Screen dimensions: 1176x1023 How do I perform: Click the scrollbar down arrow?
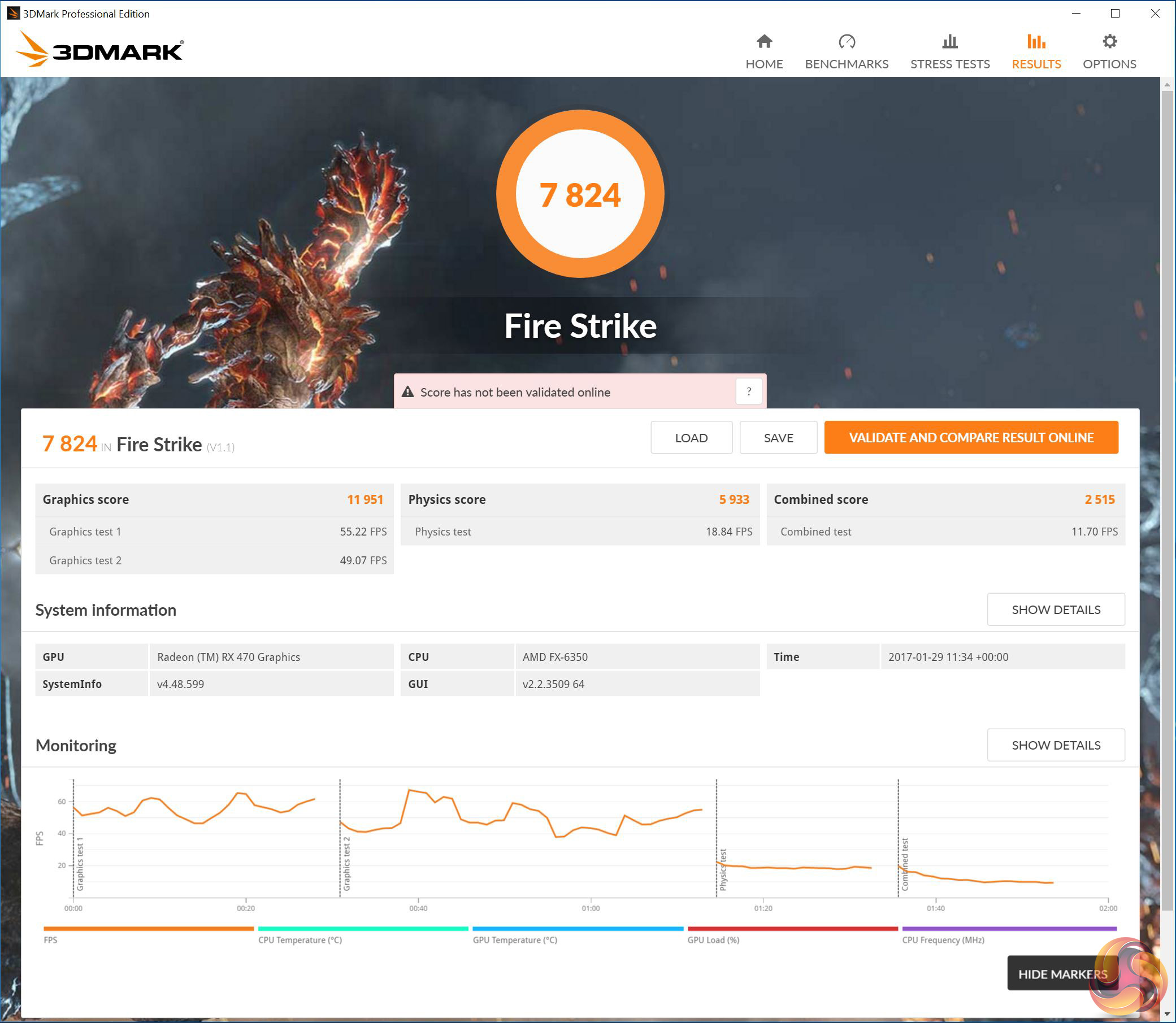(1167, 1014)
